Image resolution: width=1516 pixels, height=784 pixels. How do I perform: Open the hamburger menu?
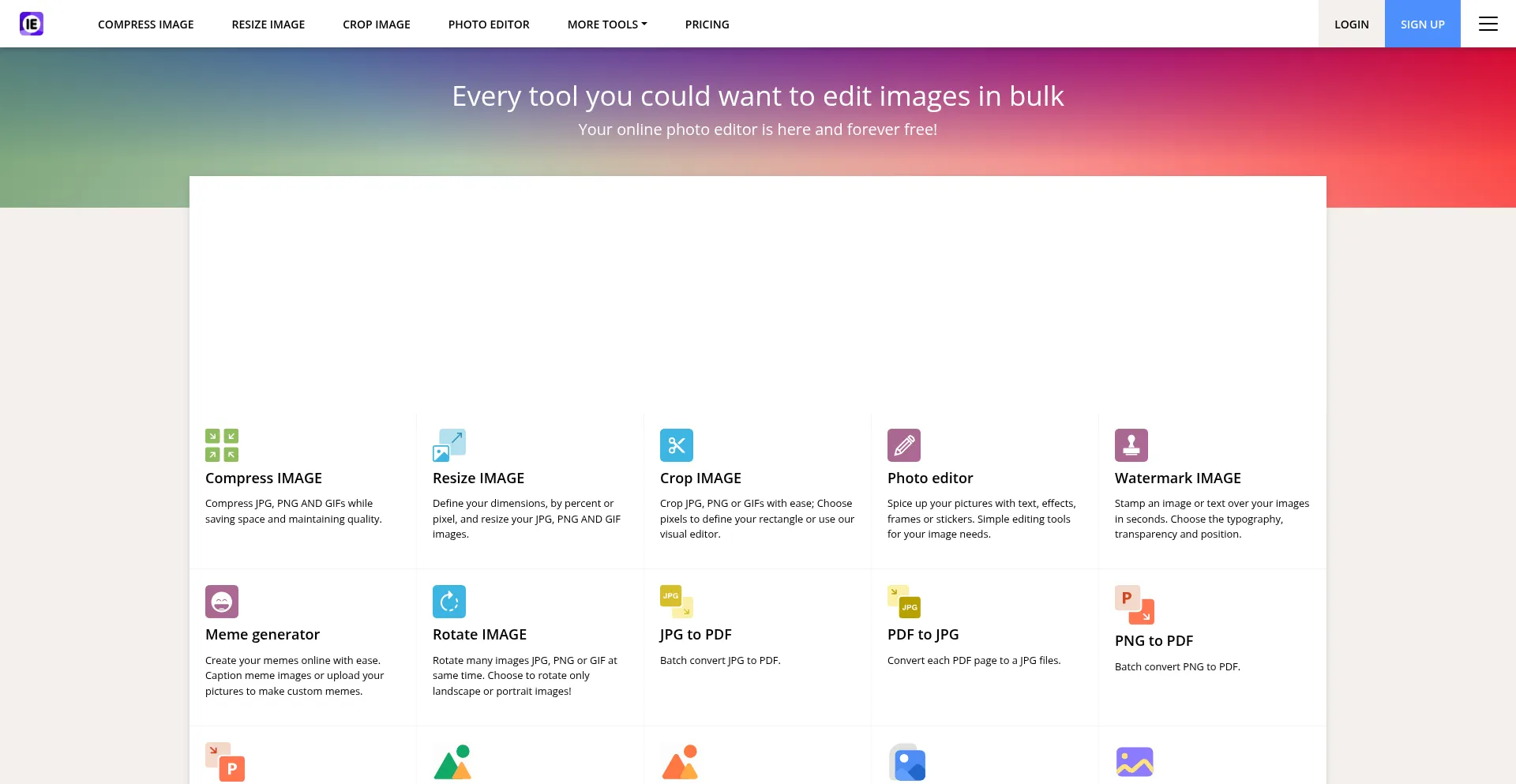click(x=1488, y=24)
